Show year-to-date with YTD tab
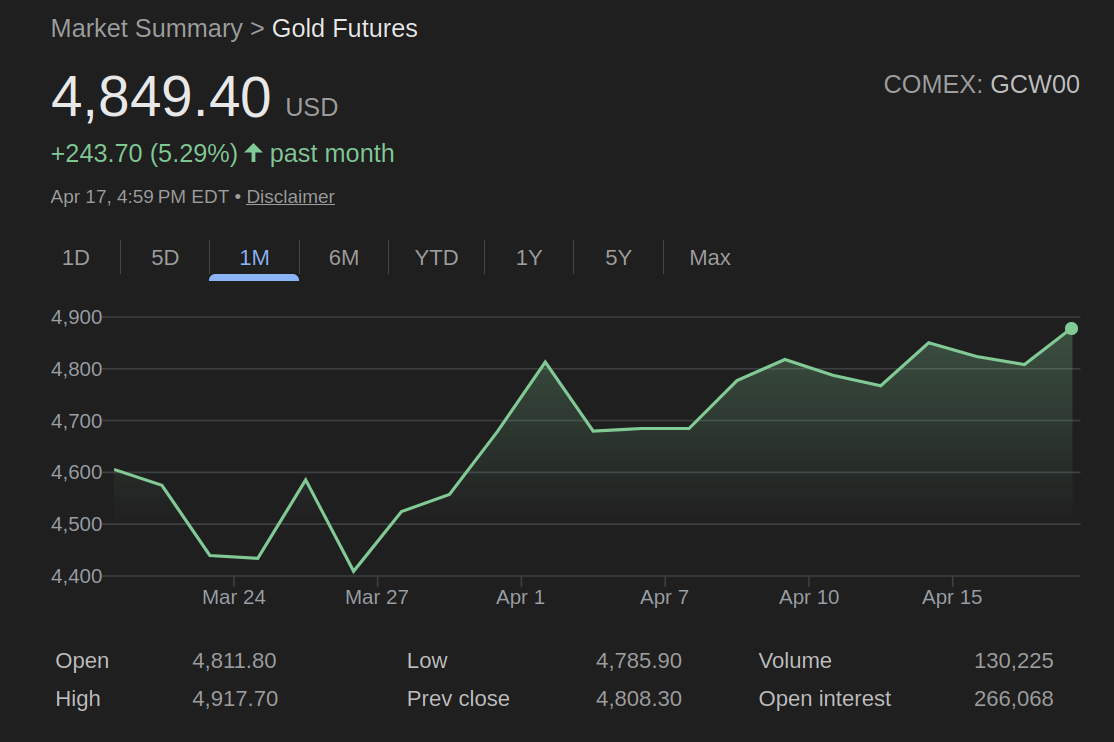Screen dimensions: 1114x742 coord(436,257)
